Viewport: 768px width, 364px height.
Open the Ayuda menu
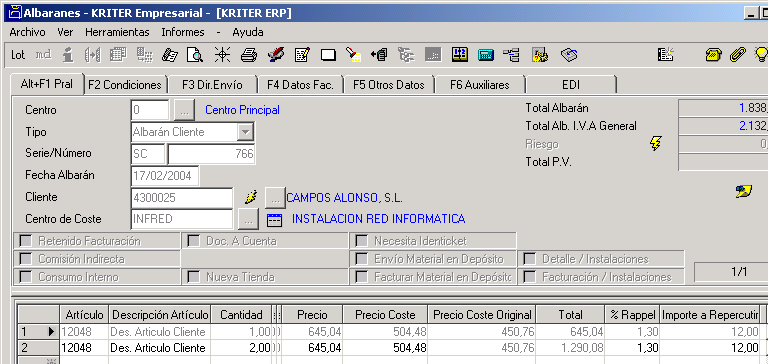(x=248, y=32)
